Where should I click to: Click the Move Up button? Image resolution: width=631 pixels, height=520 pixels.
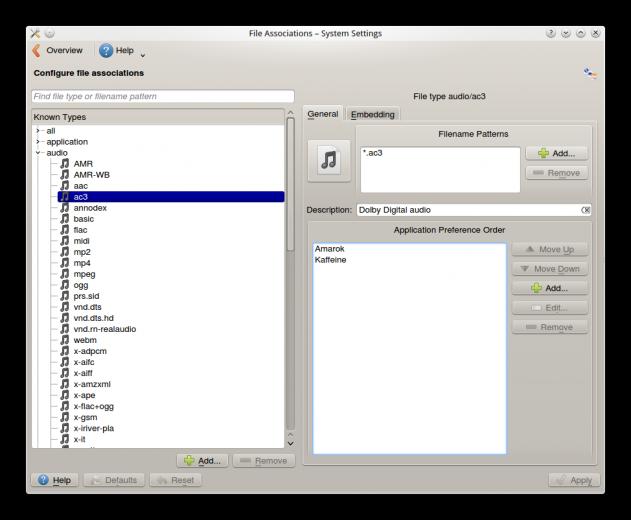[550, 250]
